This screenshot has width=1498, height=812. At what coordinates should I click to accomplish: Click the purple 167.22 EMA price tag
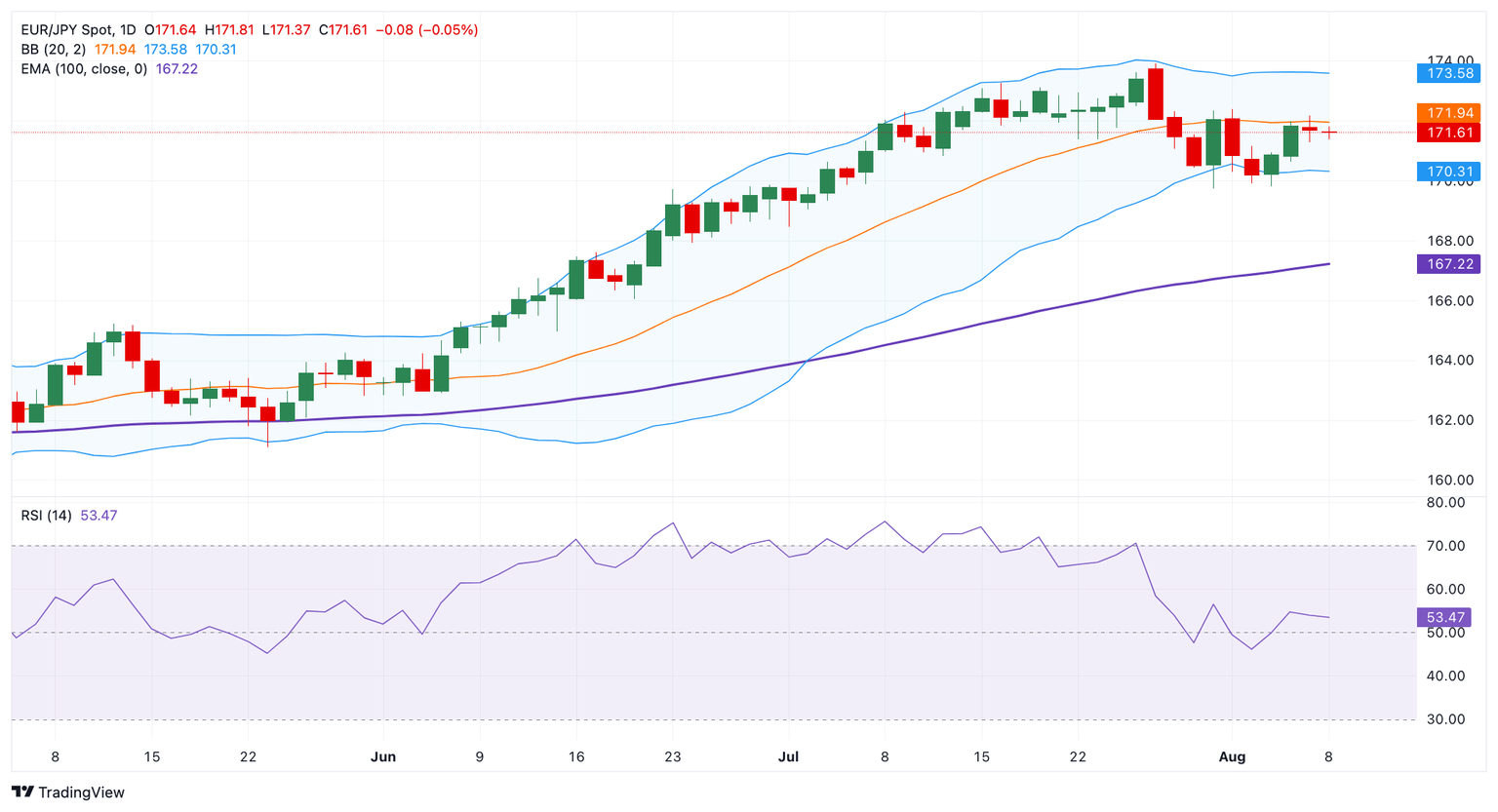click(1448, 264)
